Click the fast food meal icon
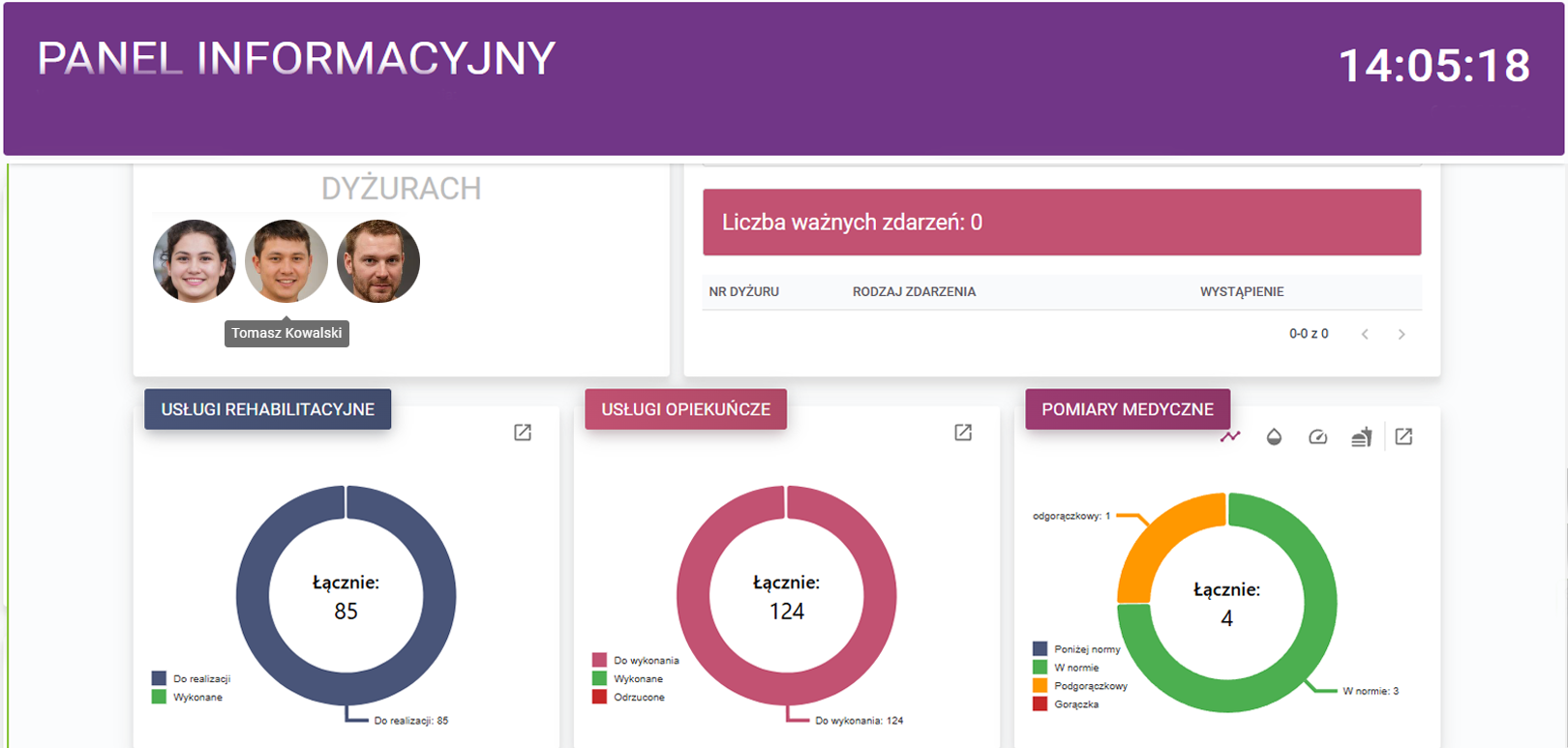 1361,437
